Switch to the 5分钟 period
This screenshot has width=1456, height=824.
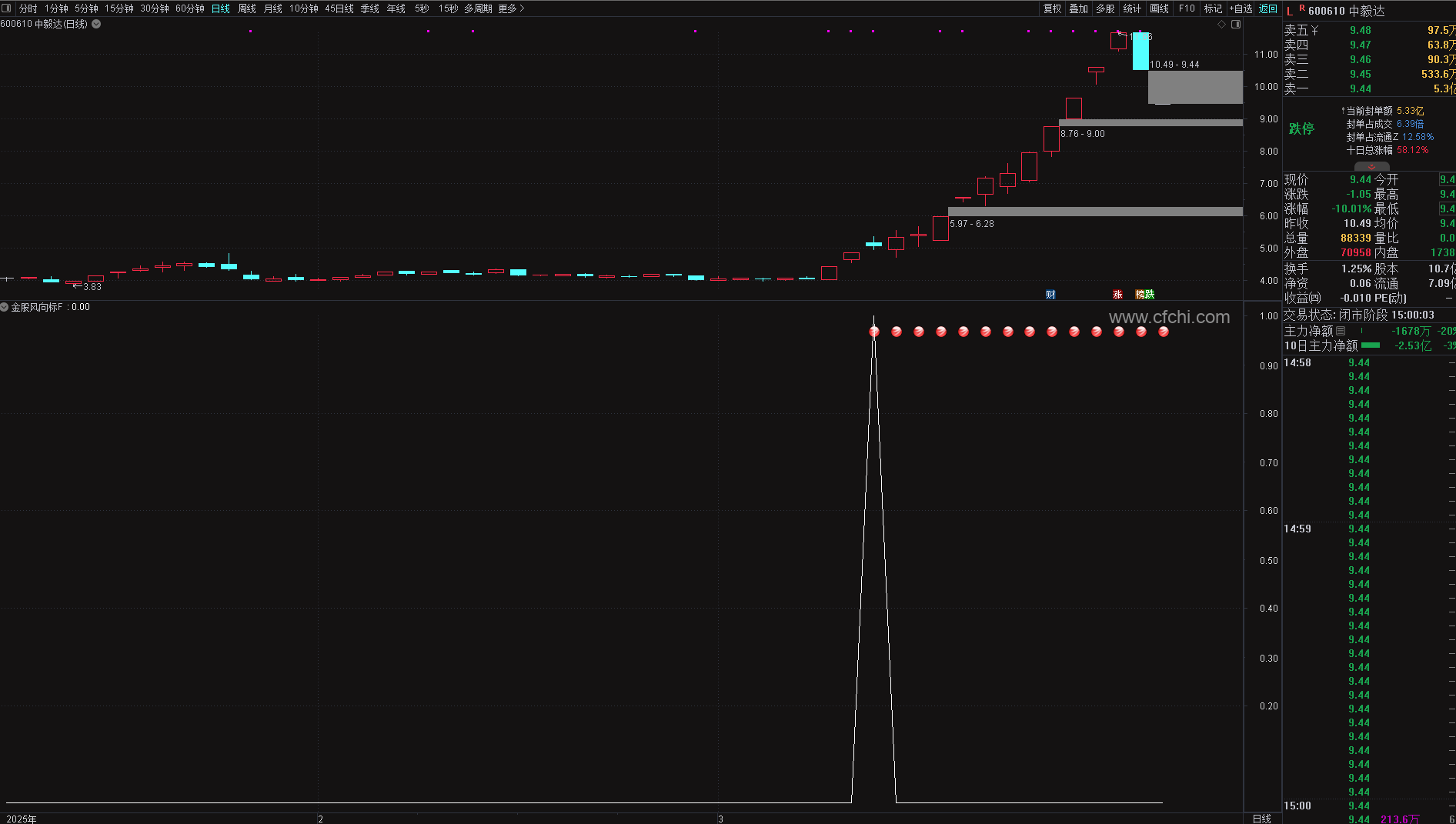[86, 8]
